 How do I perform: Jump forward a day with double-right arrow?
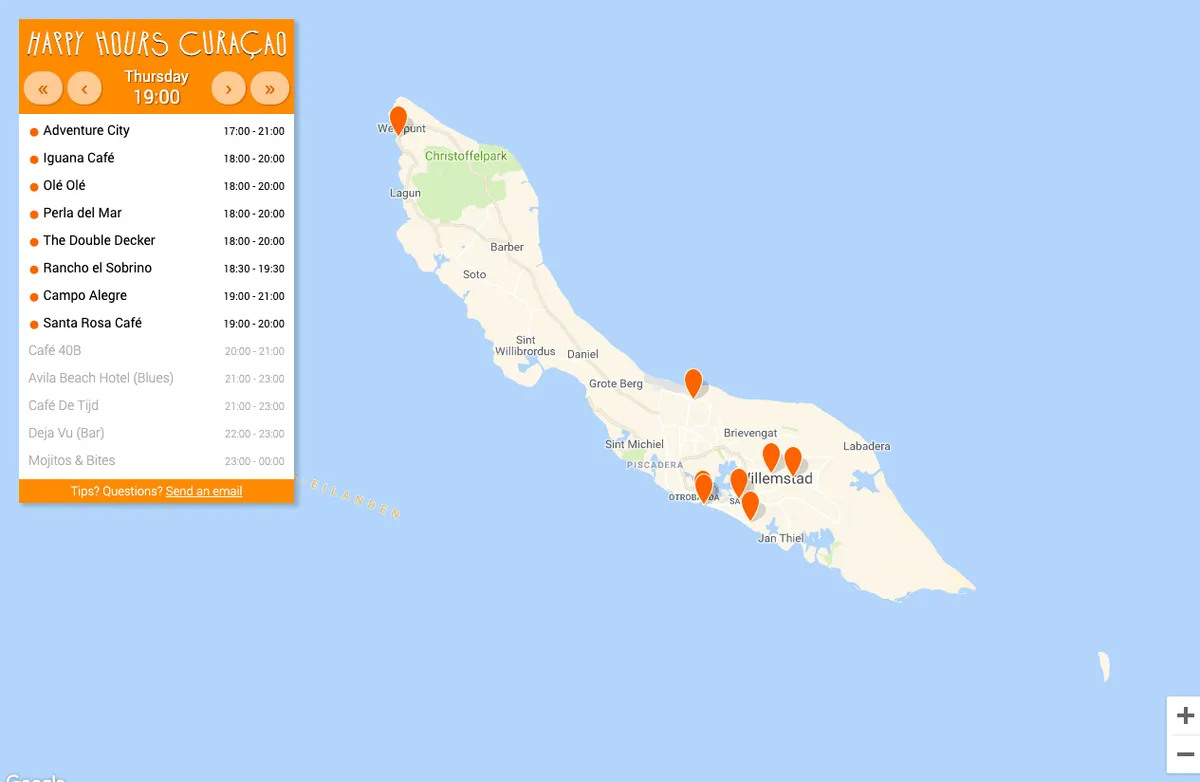pos(270,88)
